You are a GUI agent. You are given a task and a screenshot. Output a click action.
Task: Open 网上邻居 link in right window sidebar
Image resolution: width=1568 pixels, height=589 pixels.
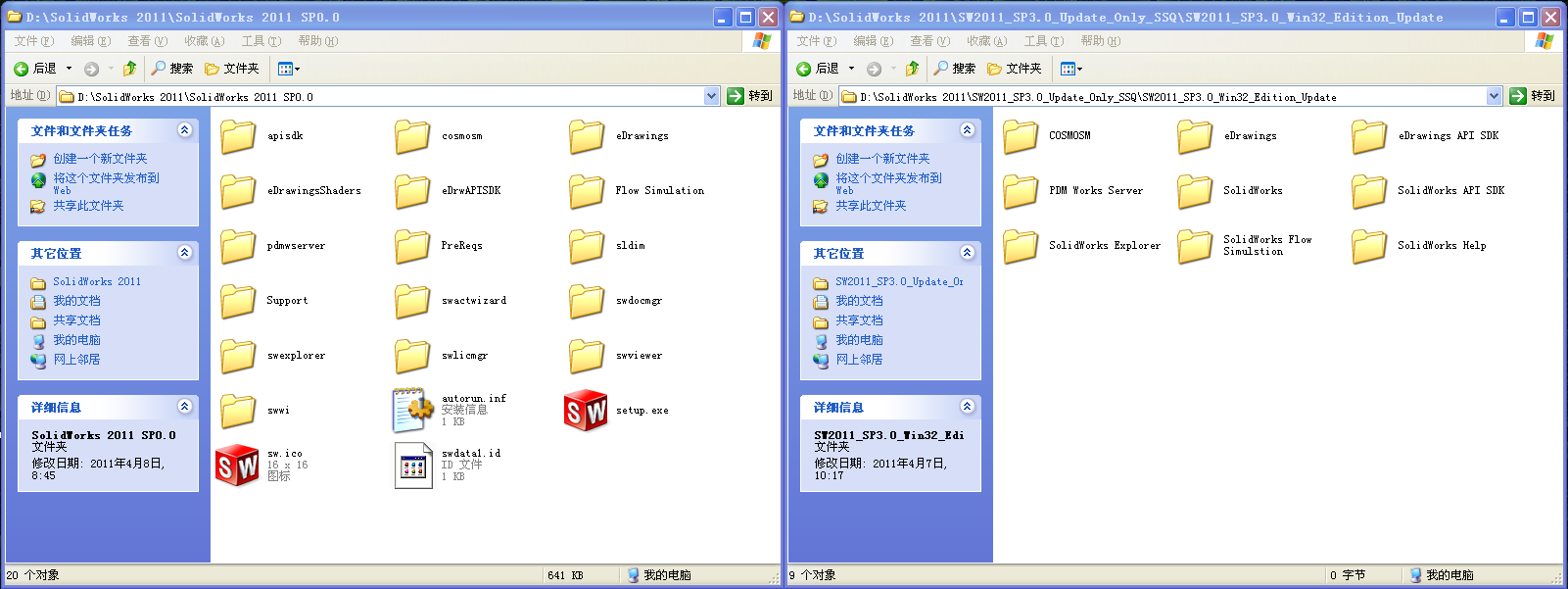[859, 360]
